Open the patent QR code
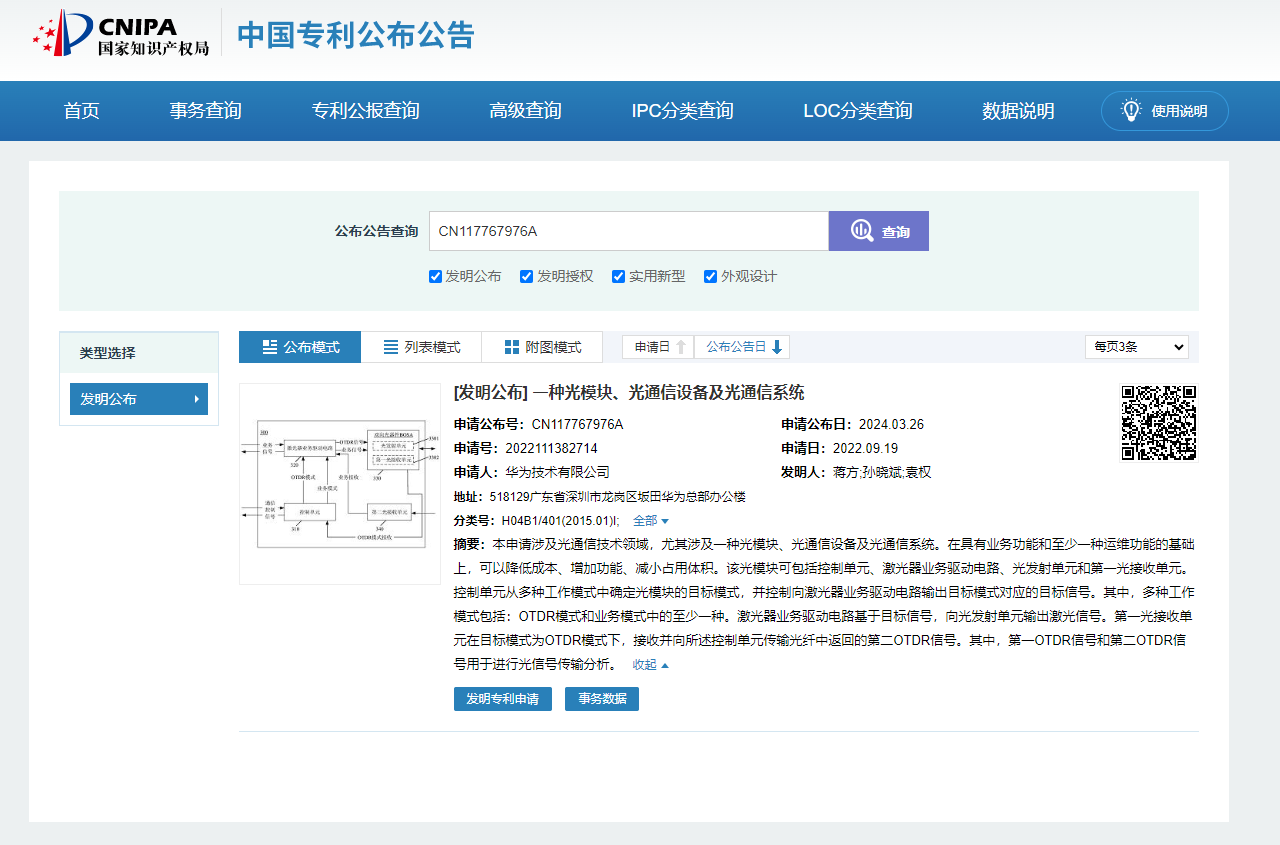The image size is (1280, 845). 1158,422
